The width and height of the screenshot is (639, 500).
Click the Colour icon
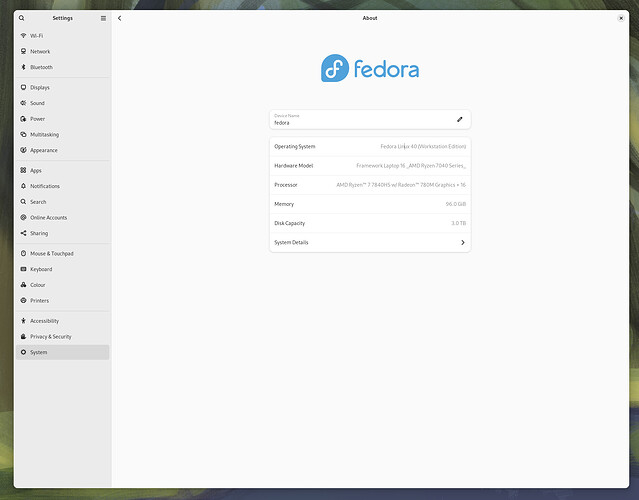(x=23, y=285)
